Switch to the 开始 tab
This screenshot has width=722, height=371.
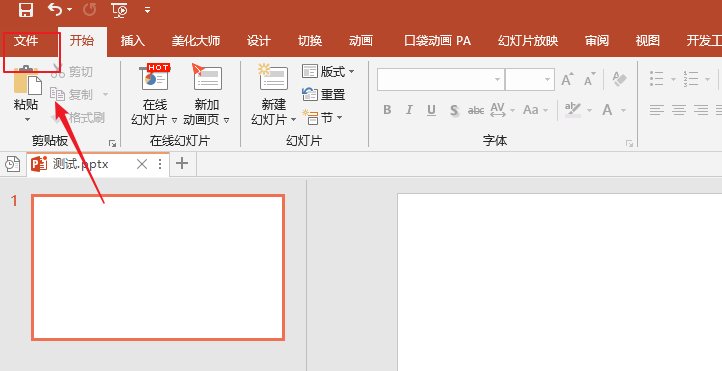pyautogui.click(x=82, y=41)
